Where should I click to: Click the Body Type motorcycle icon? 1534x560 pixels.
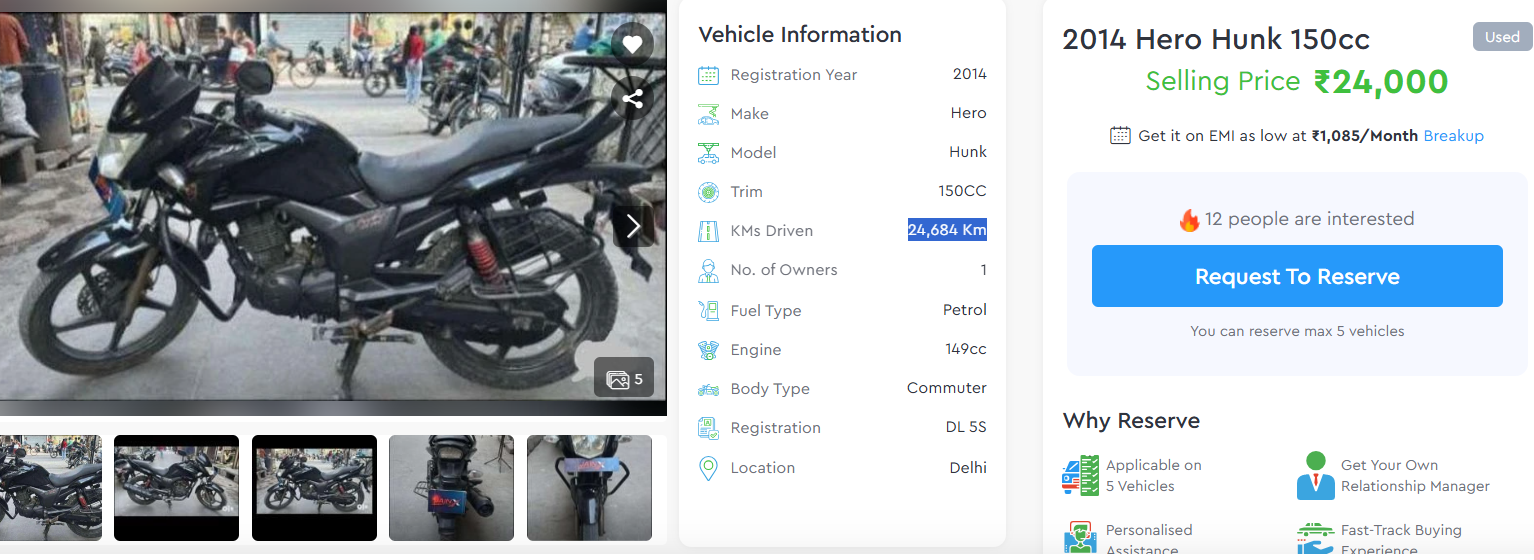pos(708,389)
